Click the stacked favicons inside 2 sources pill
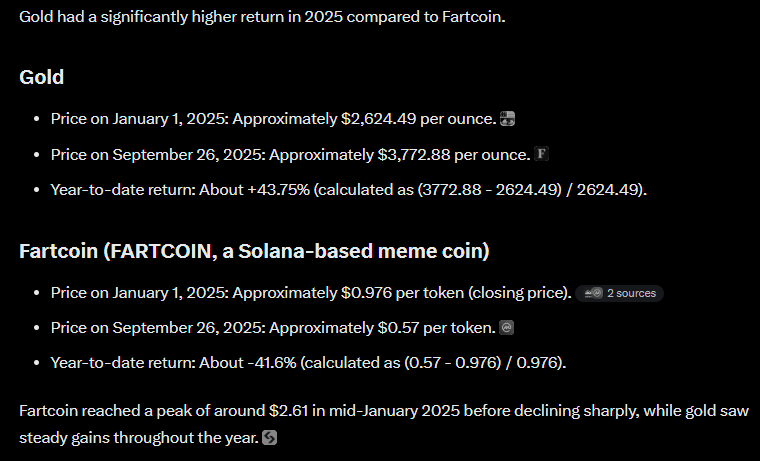The height and width of the screenshot is (461, 760). point(592,293)
